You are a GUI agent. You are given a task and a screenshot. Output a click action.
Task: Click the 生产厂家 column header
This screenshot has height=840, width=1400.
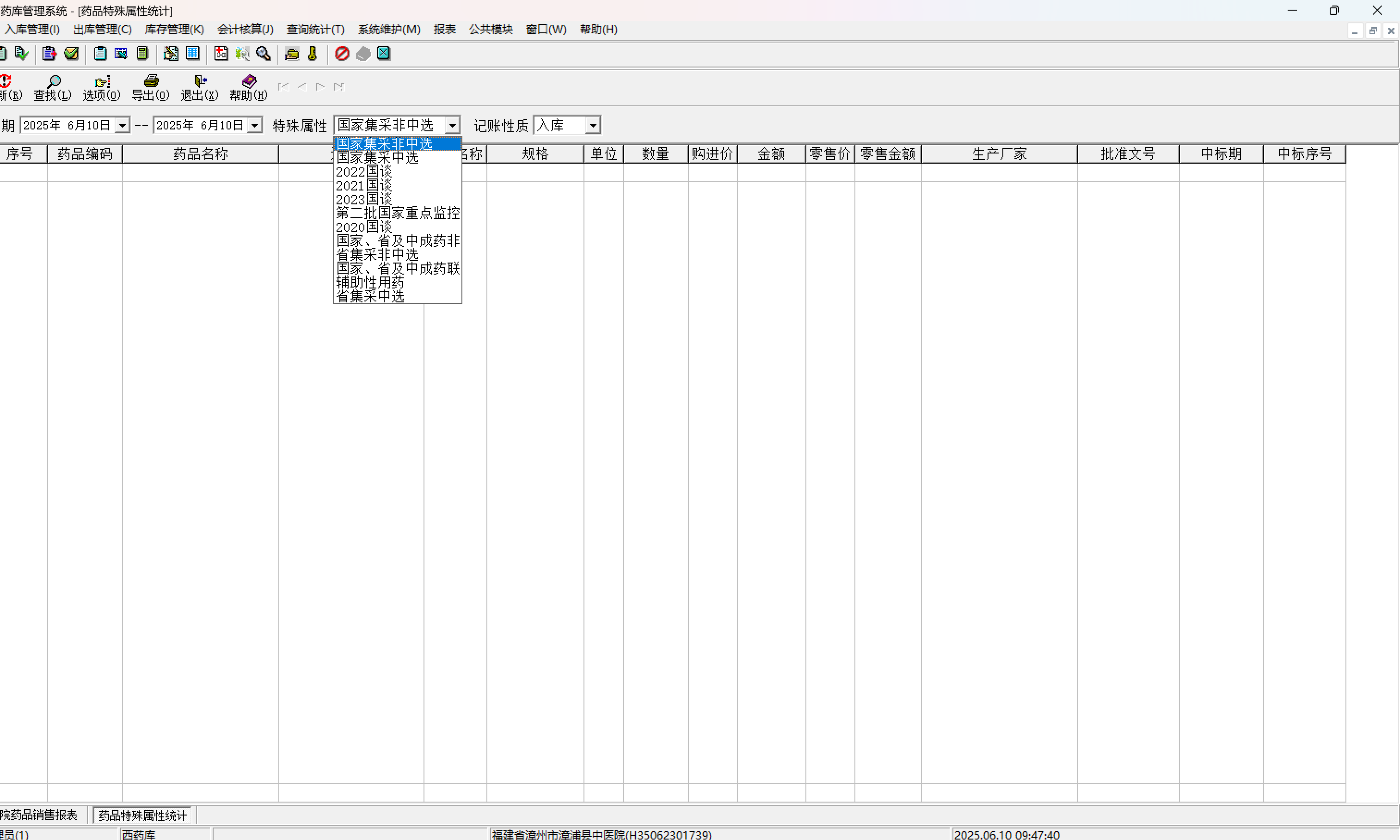[x=999, y=154]
